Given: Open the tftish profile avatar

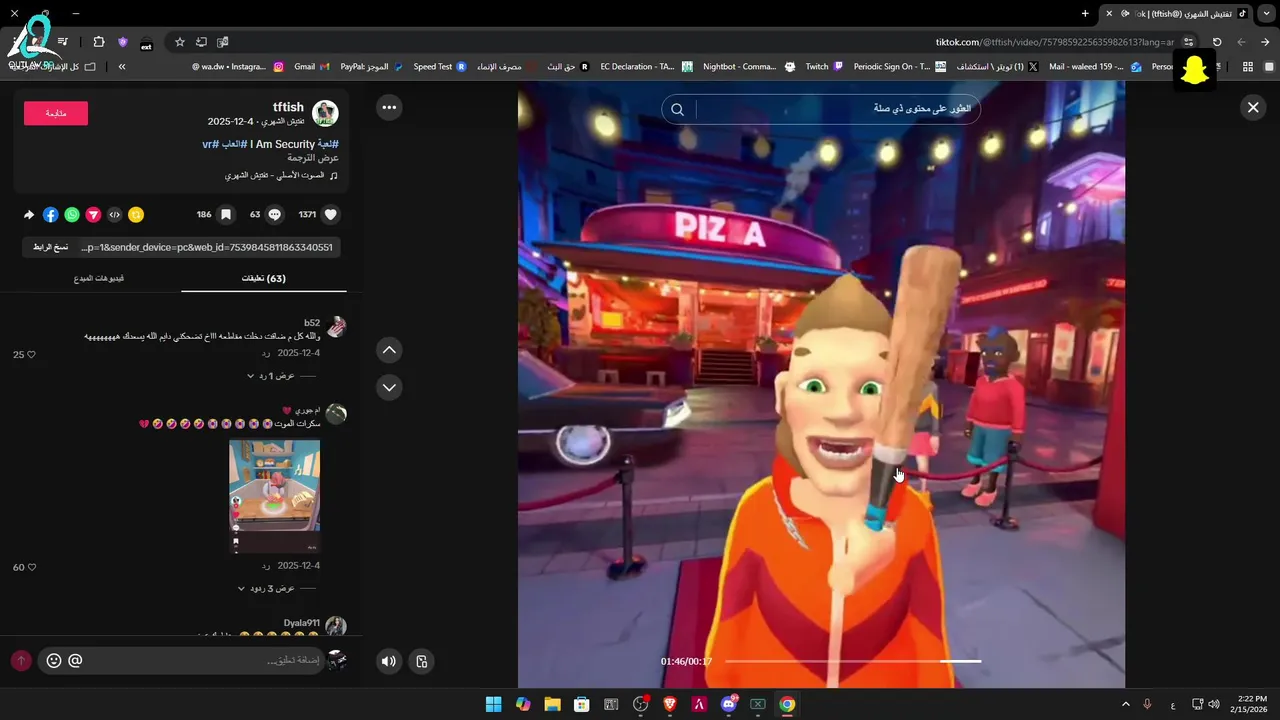Looking at the screenshot, I should point(325,113).
